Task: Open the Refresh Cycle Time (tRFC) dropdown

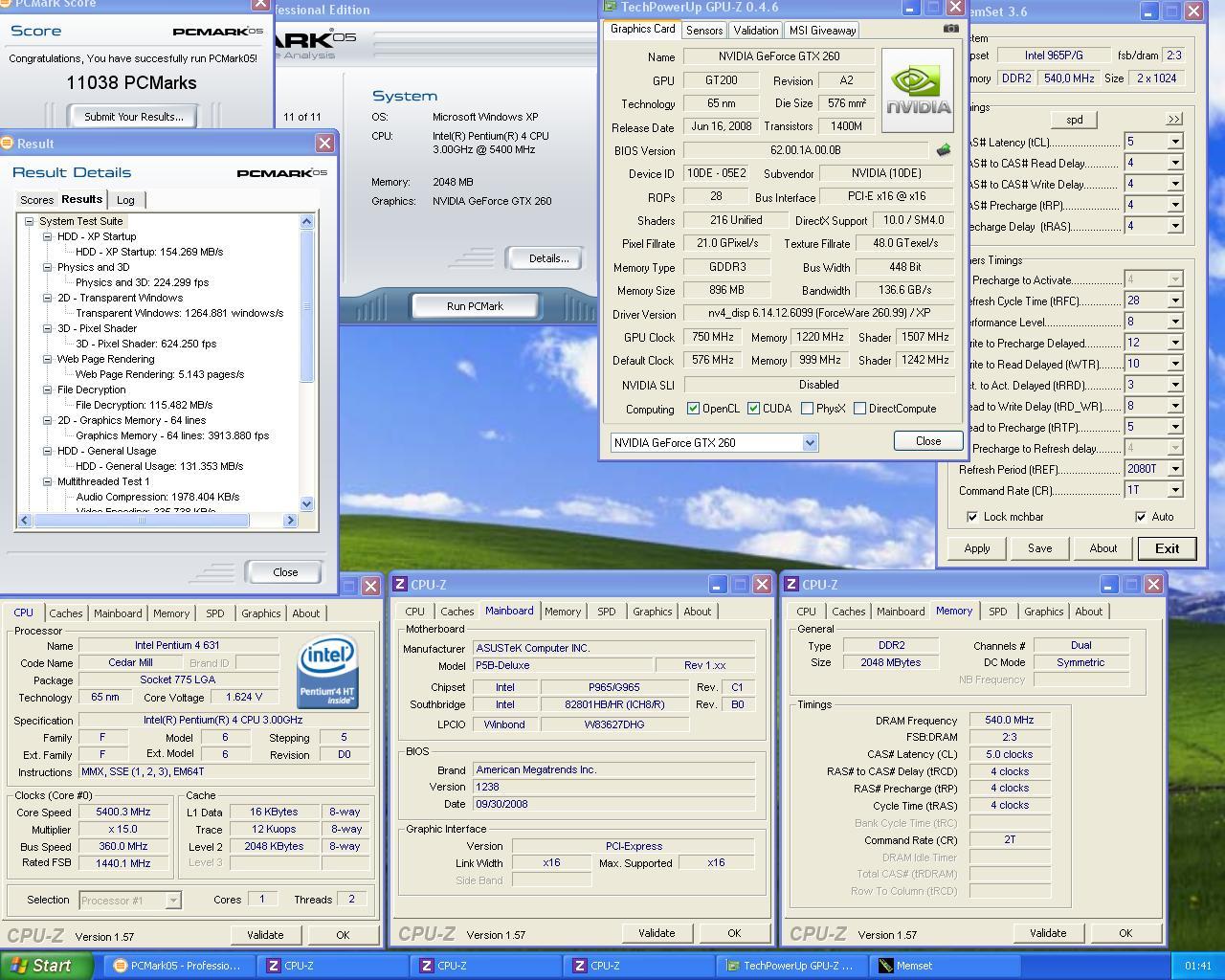Action: coord(1174,301)
